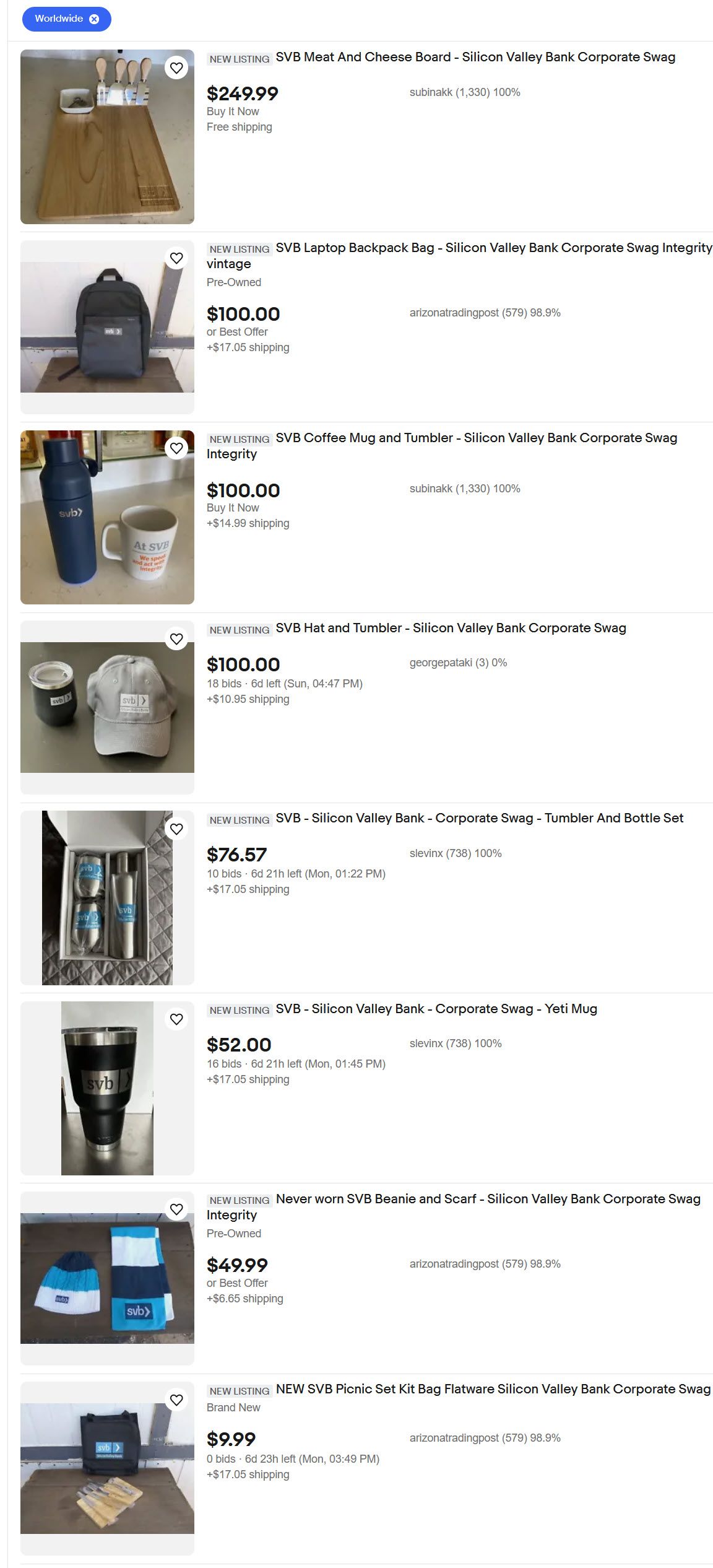Open SVB Laptop Backpack Bag listing title
This screenshot has width=713, height=1568.
click(x=459, y=256)
